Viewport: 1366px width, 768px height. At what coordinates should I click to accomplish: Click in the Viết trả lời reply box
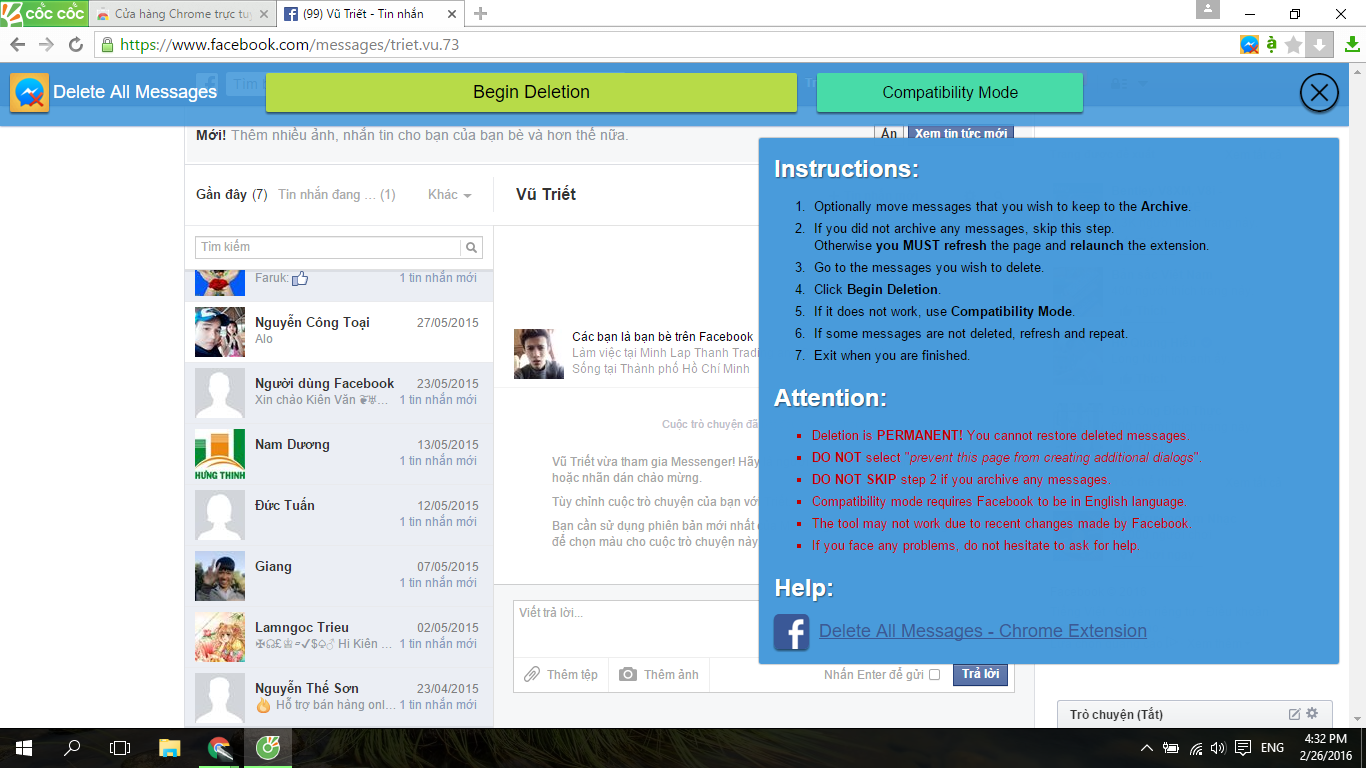pos(636,628)
